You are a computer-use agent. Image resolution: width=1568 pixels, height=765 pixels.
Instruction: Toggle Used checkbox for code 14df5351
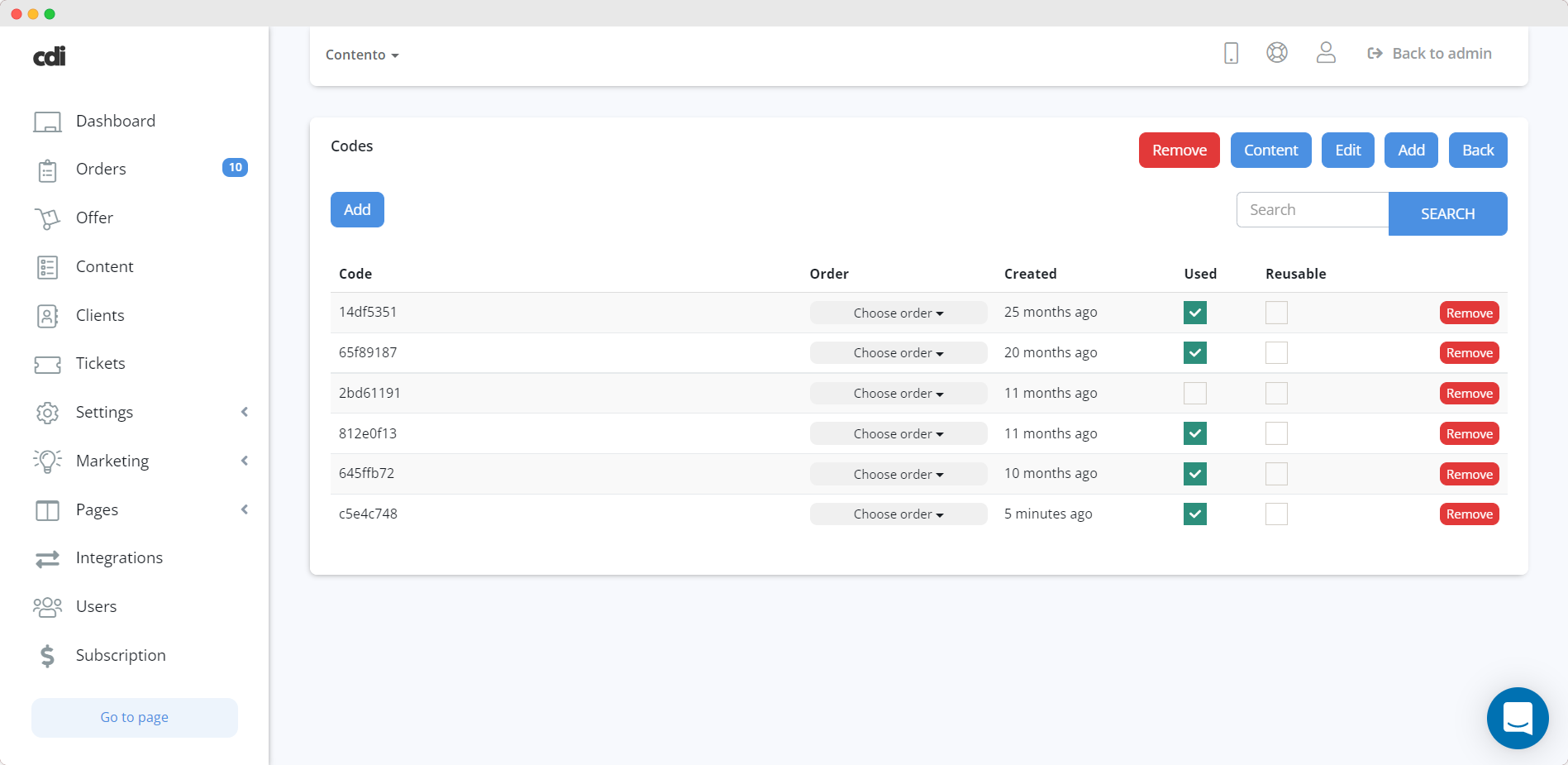pos(1195,313)
